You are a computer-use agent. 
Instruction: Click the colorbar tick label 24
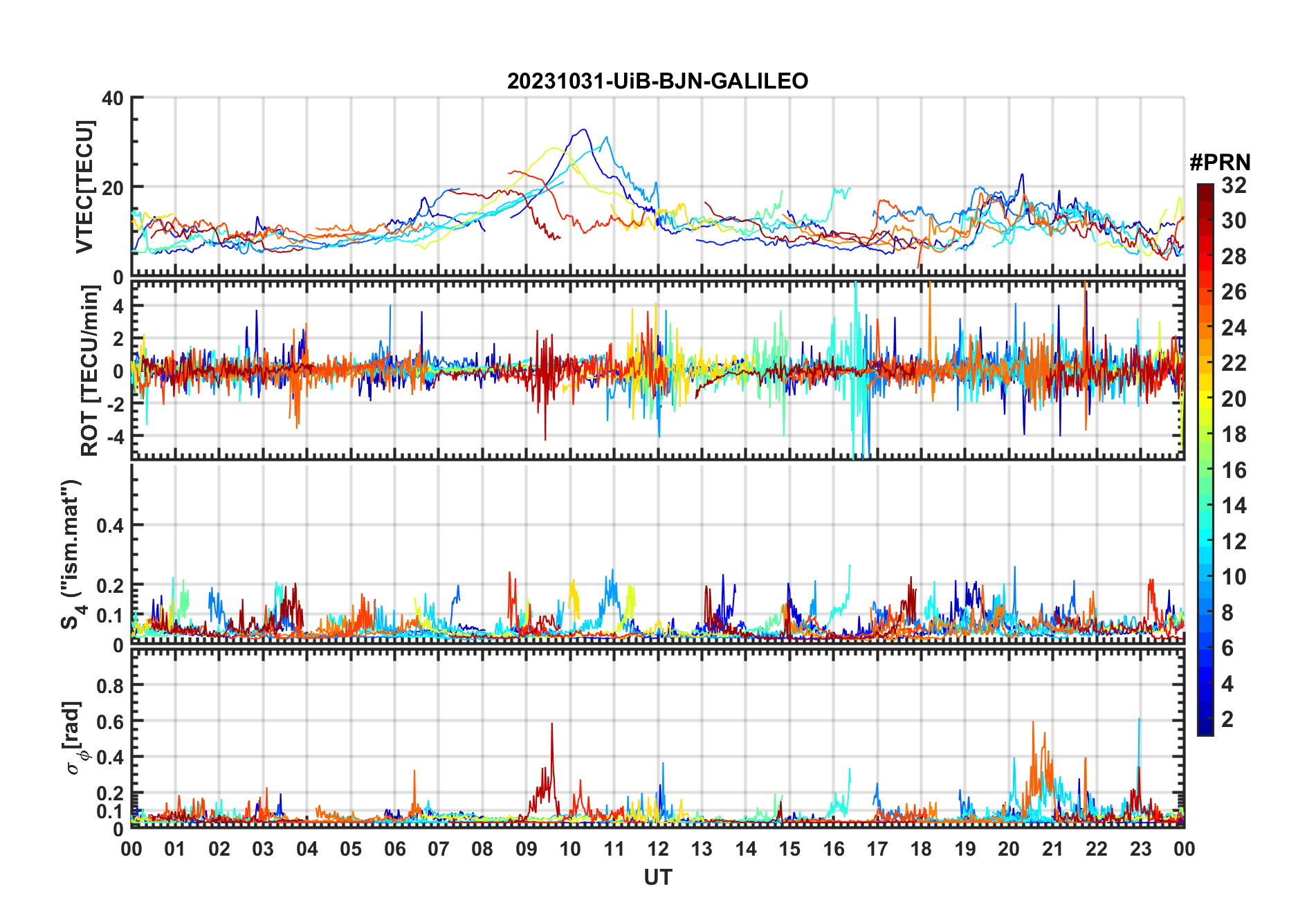pyautogui.click(x=1234, y=328)
